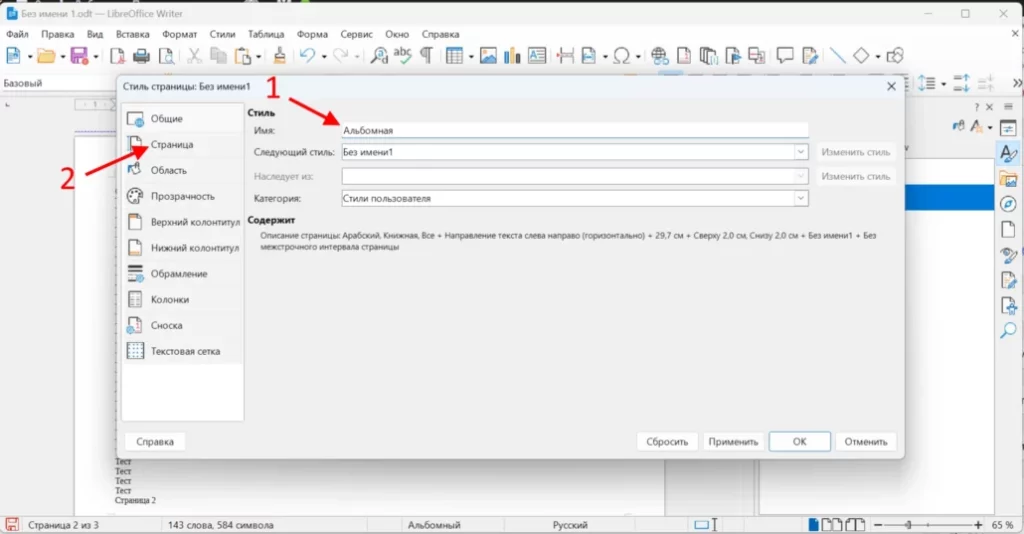This screenshot has height=534, width=1024.
Task: Open the Paste options dropdown arrow
Action: click(259, 57)
